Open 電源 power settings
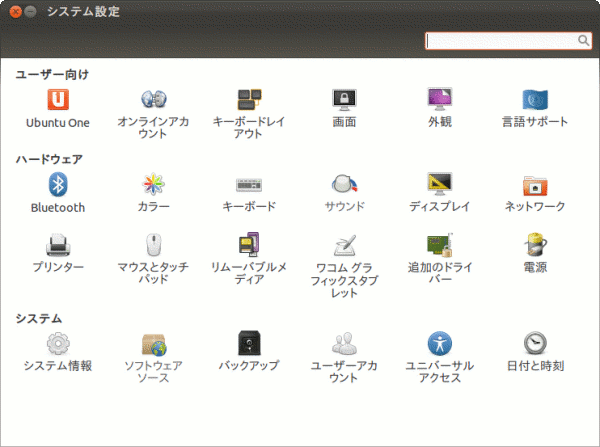Image resolution: width=600 pixels, height=447 pixels. tap(535, 247)
